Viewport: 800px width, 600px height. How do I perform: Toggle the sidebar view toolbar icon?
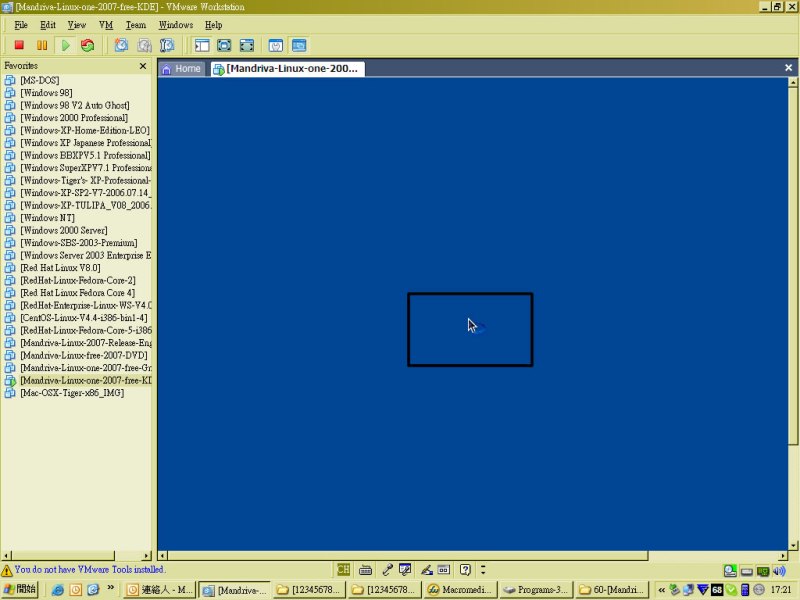click(202, 45)
